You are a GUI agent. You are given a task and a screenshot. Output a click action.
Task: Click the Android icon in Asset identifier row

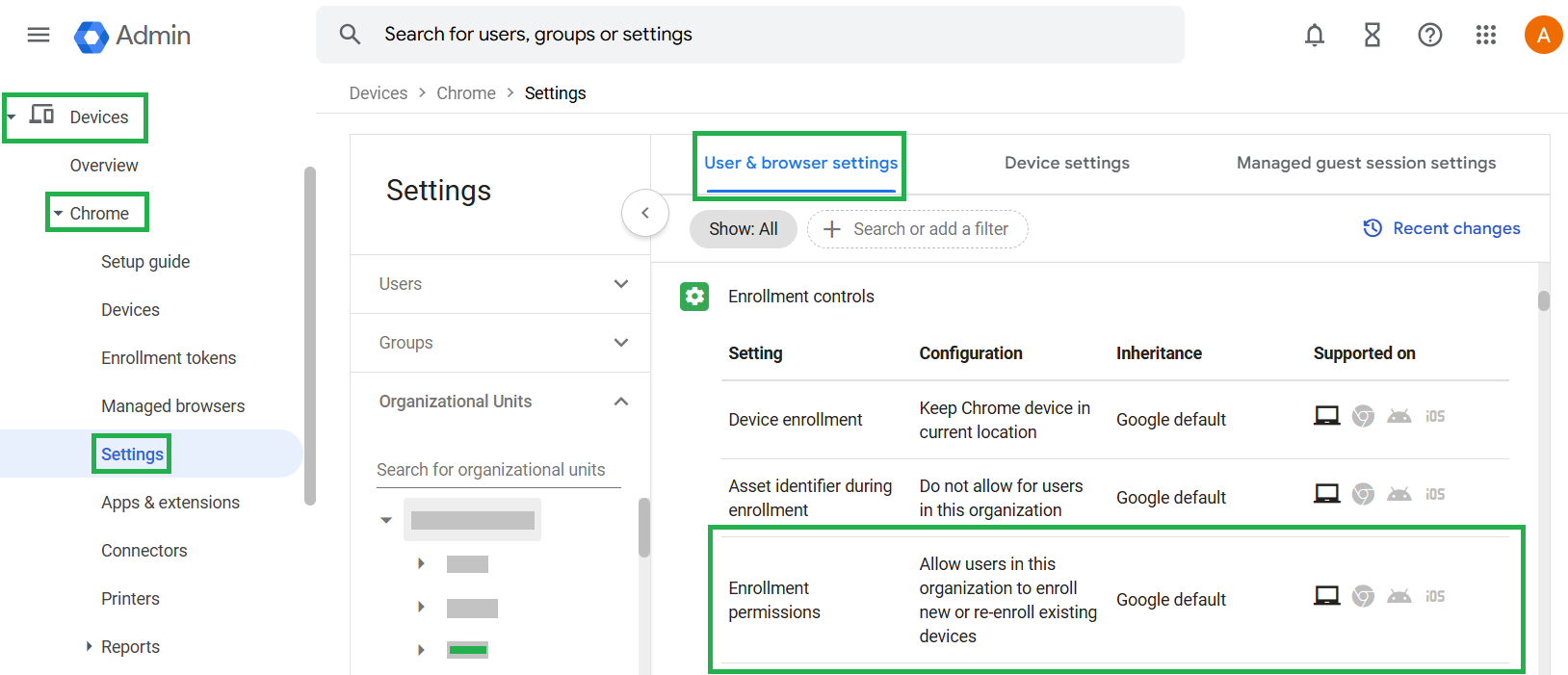(x=1399, y=494)
